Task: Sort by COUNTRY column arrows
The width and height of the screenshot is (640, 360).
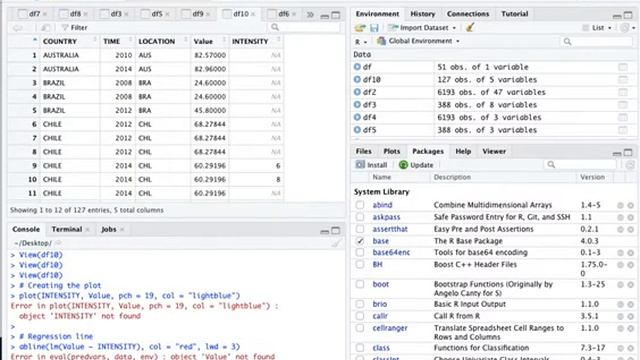Action: [x=95, y=40]
